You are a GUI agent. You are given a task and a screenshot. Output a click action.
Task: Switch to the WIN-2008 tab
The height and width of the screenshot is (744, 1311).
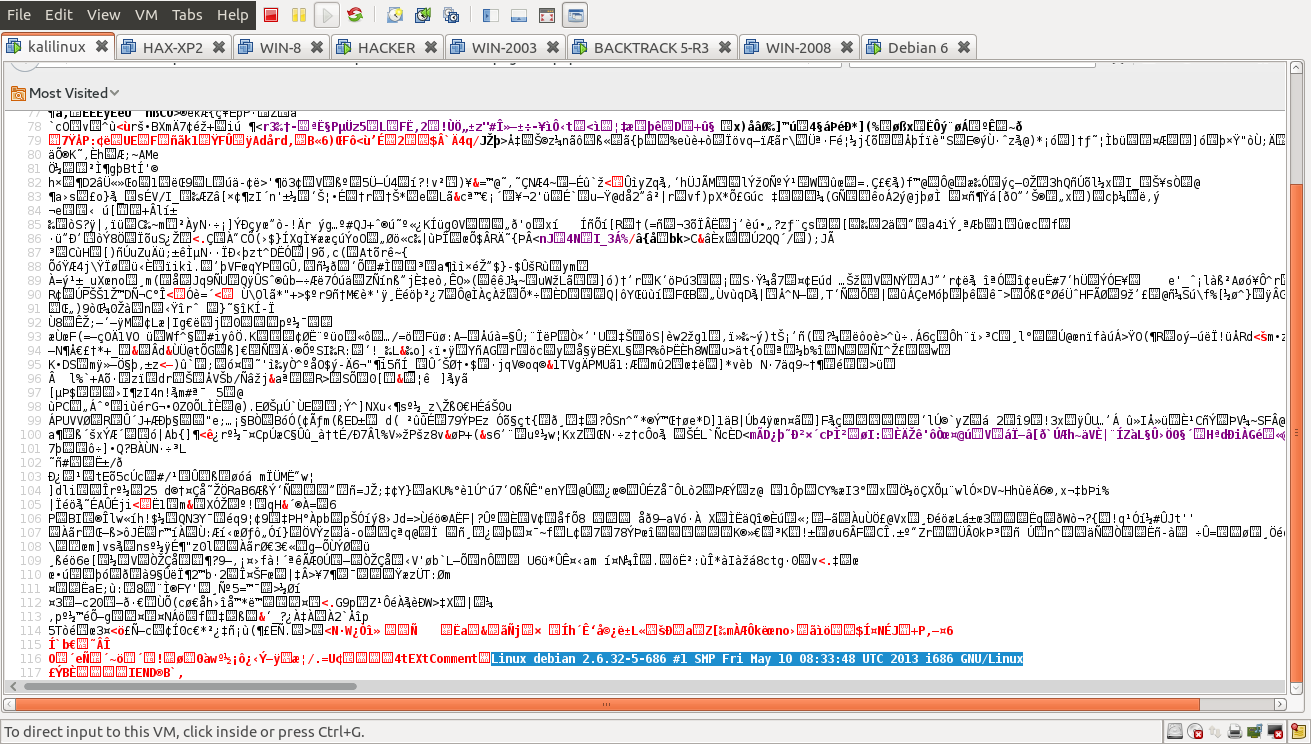tap(798, 47)
